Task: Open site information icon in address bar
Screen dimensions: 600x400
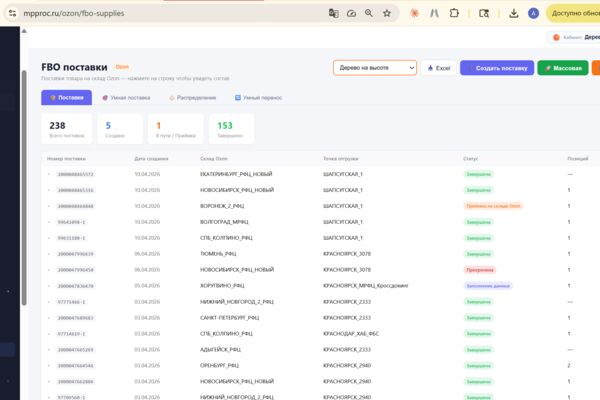Action: pyautogui.click(x=12, y=13)
